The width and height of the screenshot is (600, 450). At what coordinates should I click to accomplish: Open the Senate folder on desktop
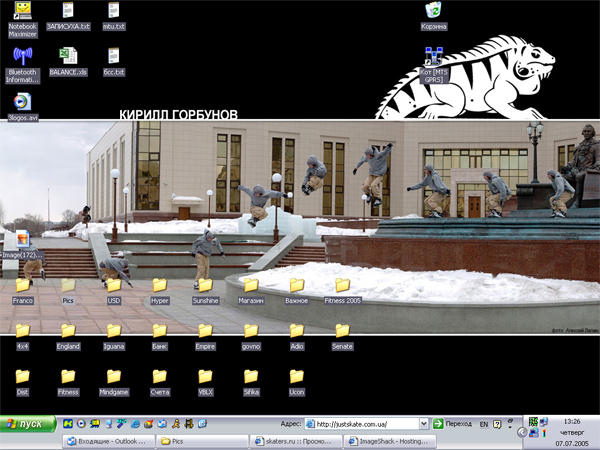click(x=342, y=331)
